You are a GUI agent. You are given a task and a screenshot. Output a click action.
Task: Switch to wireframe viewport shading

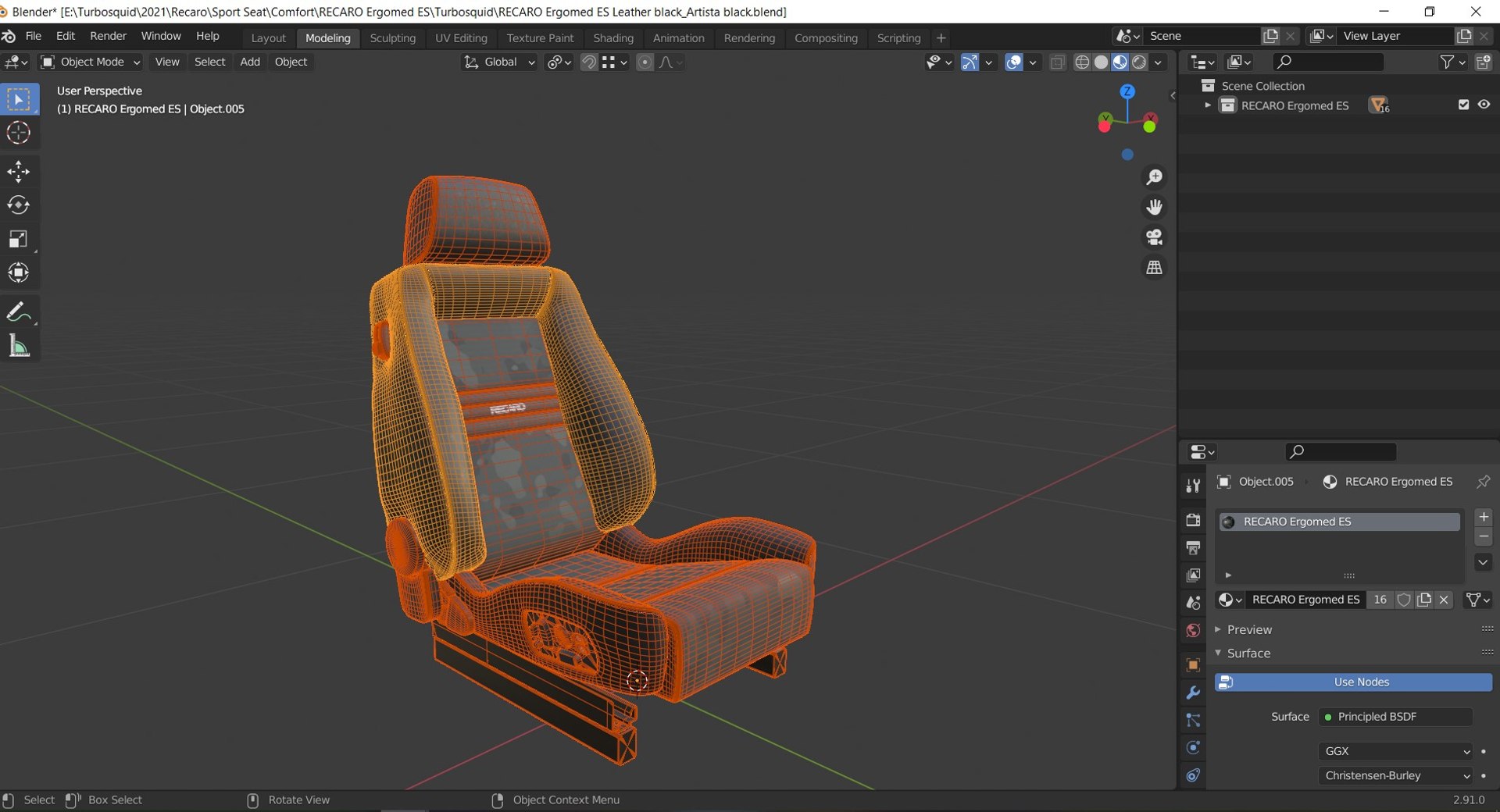1082,62
